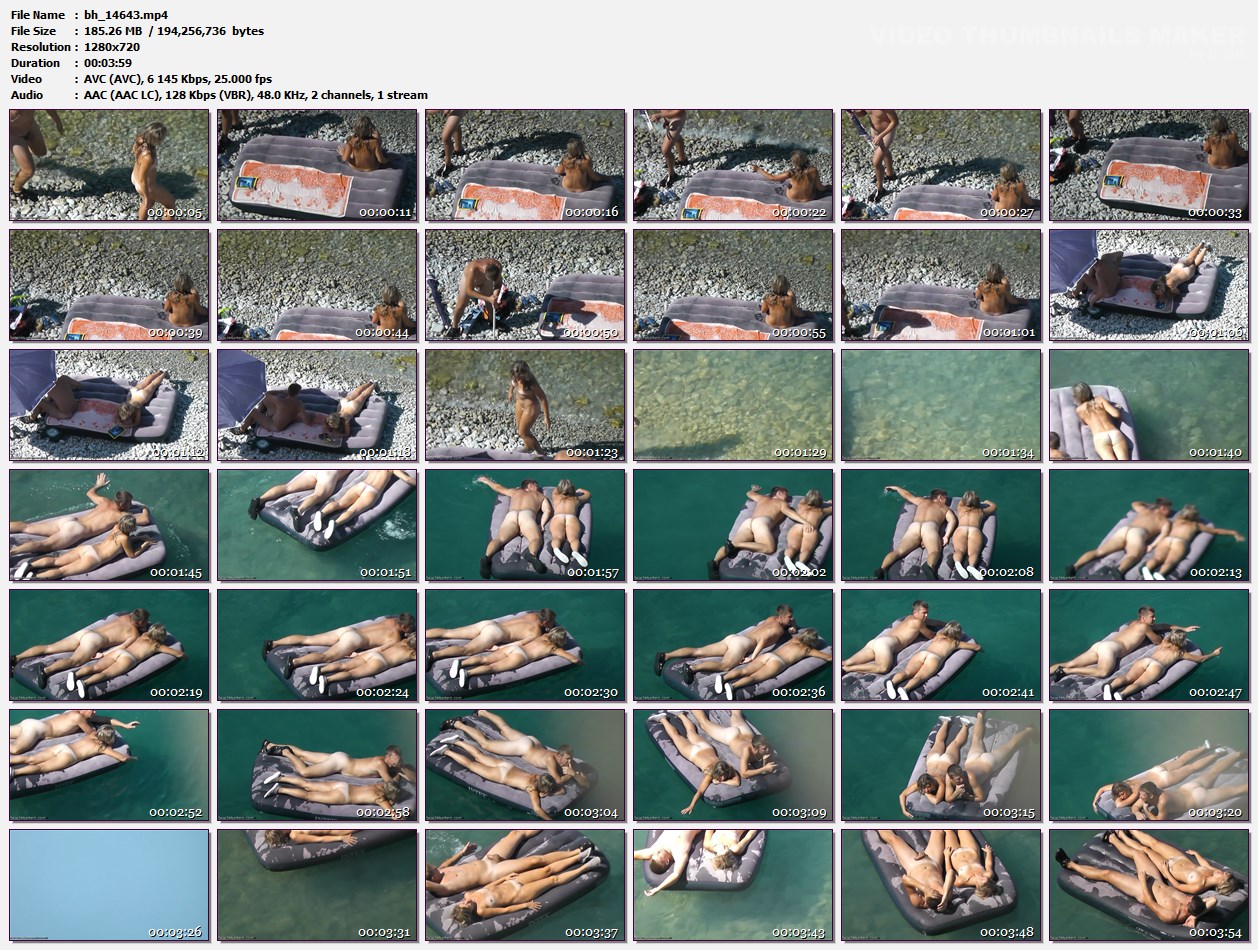Click the water frame at 00:01:34
Viewport: 1258px width, 950px height.
tap(941, 405)
